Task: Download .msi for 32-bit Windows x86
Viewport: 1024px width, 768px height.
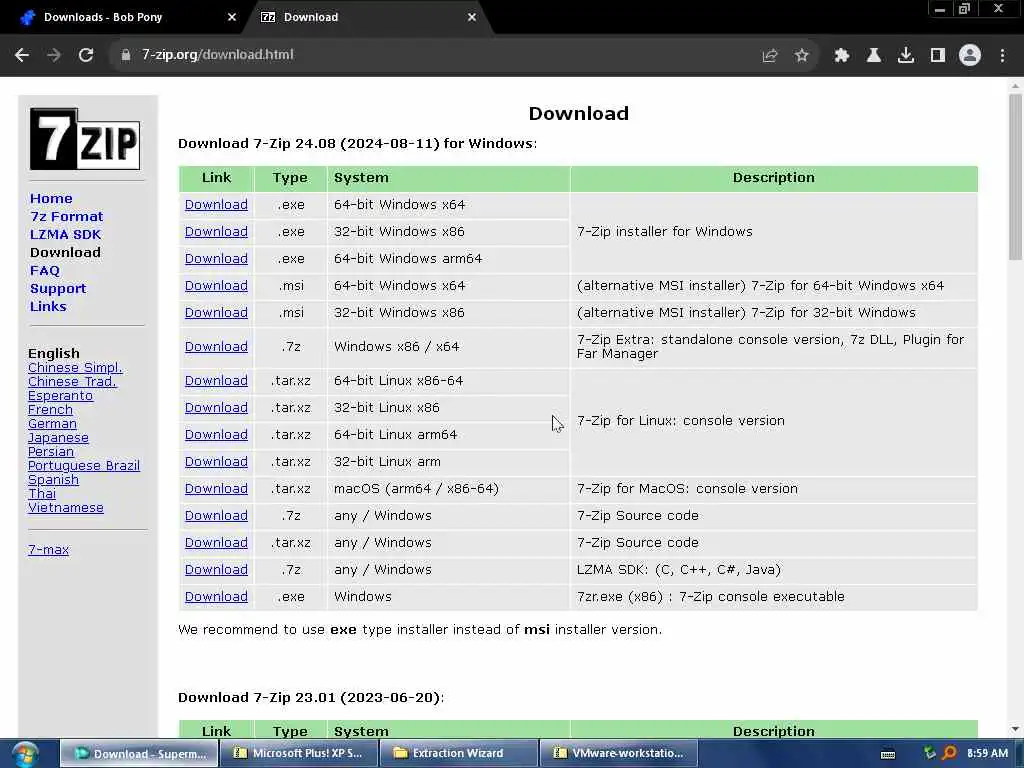Action: click(216, 313)
